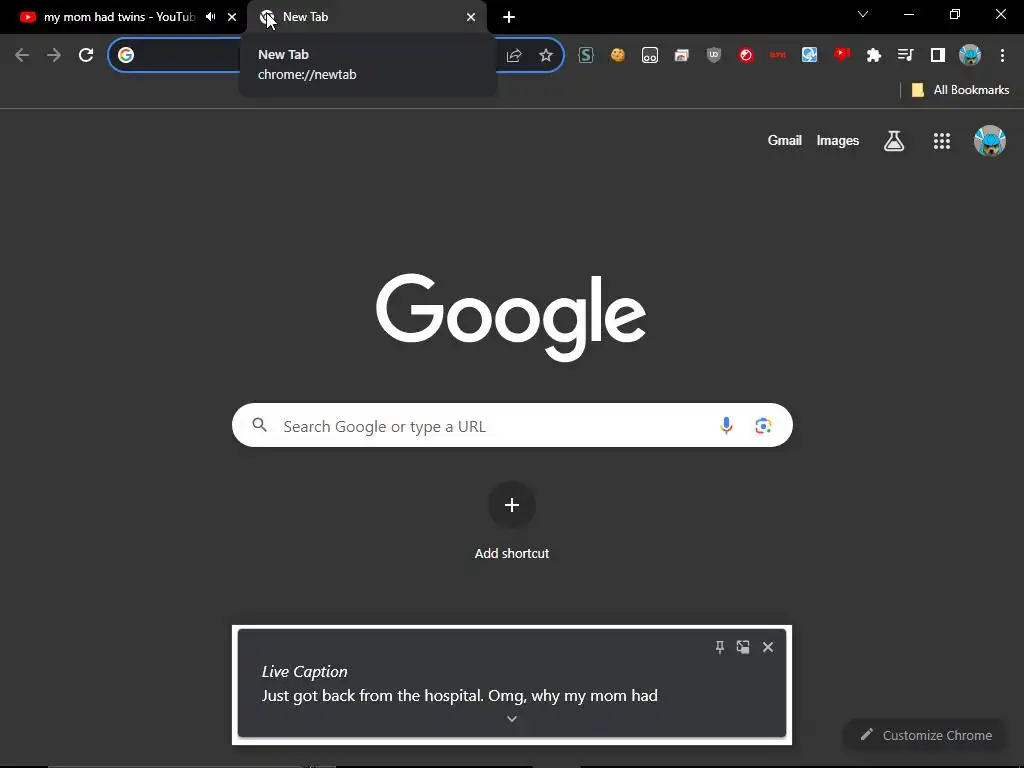Start voice search with microphone
This screenshot has height=768, width=1024.
pos(726,426)
